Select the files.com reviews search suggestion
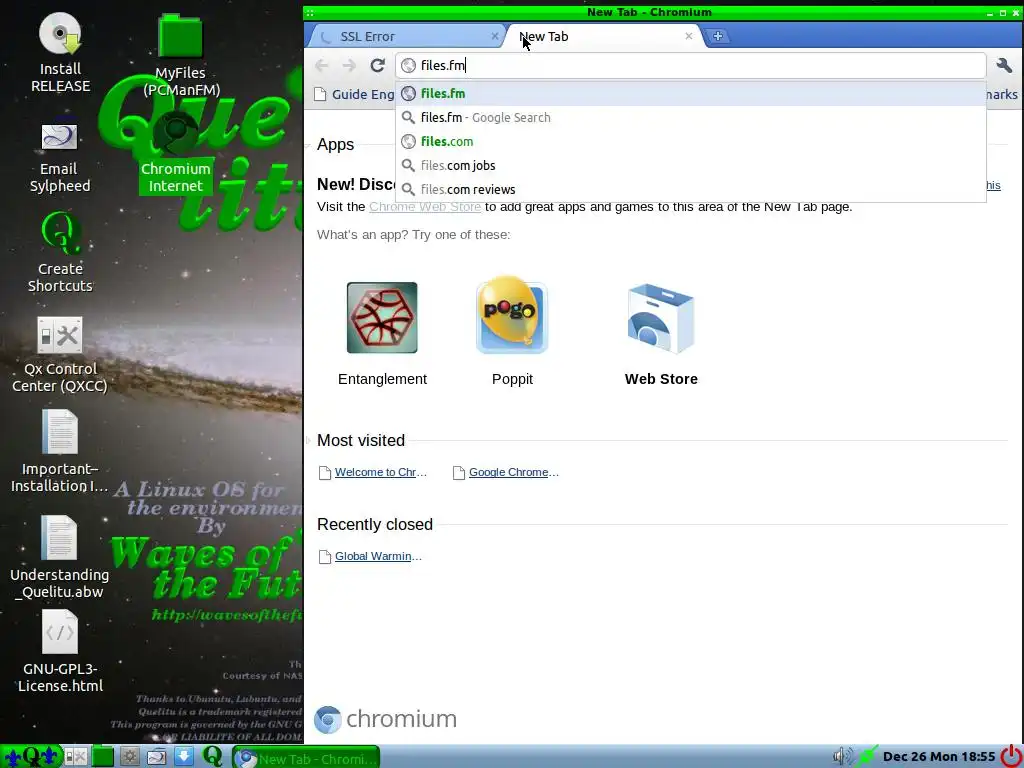 (690, 189)
